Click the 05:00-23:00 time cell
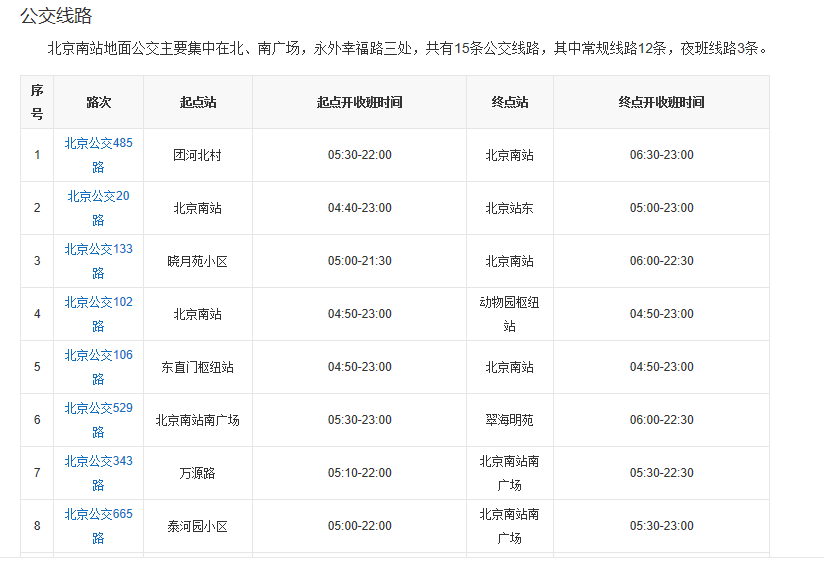This screenshot has width=824, height=562. pos(662,208)
